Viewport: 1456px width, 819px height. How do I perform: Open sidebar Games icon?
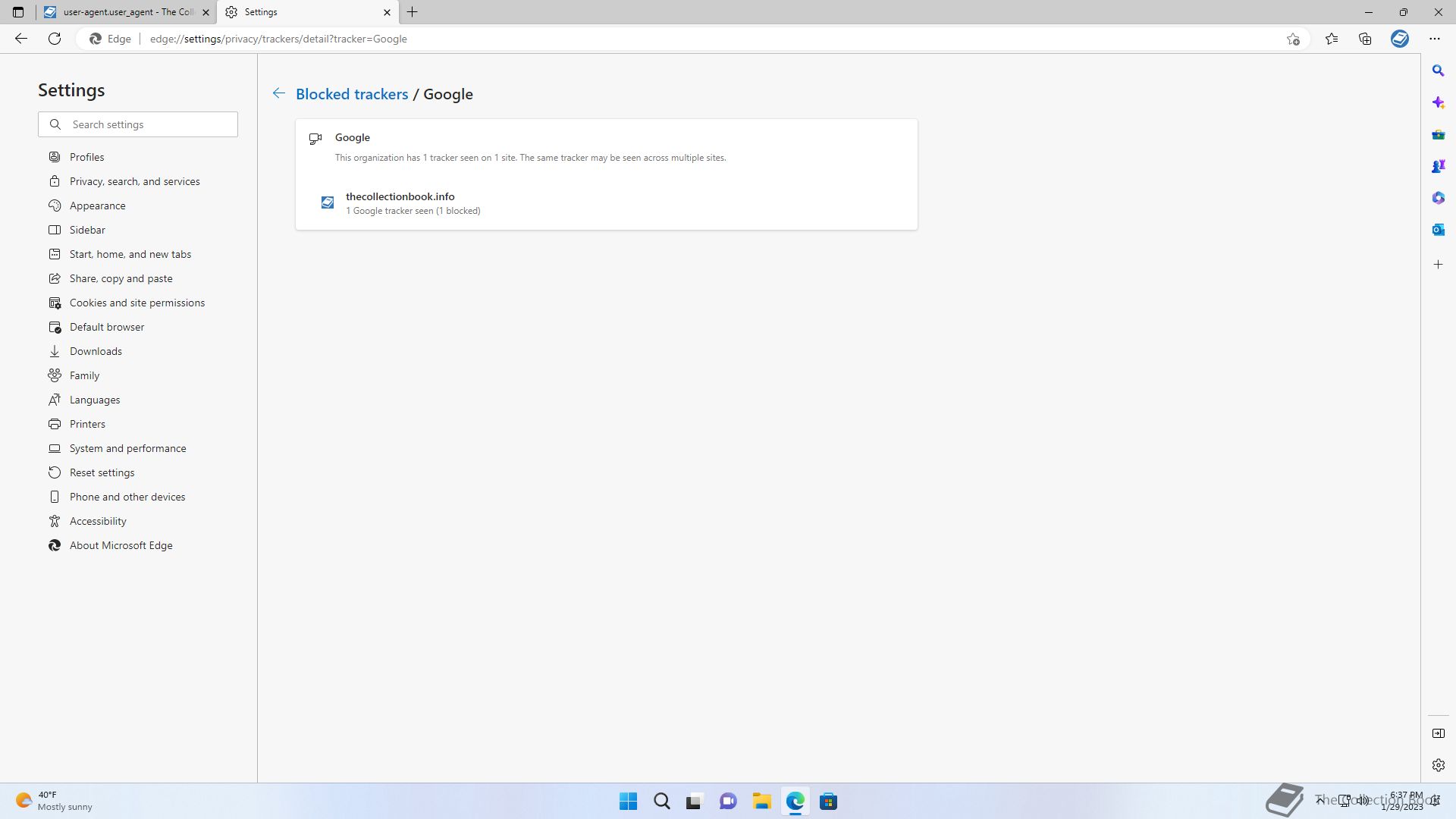(x=1438, y=166)
